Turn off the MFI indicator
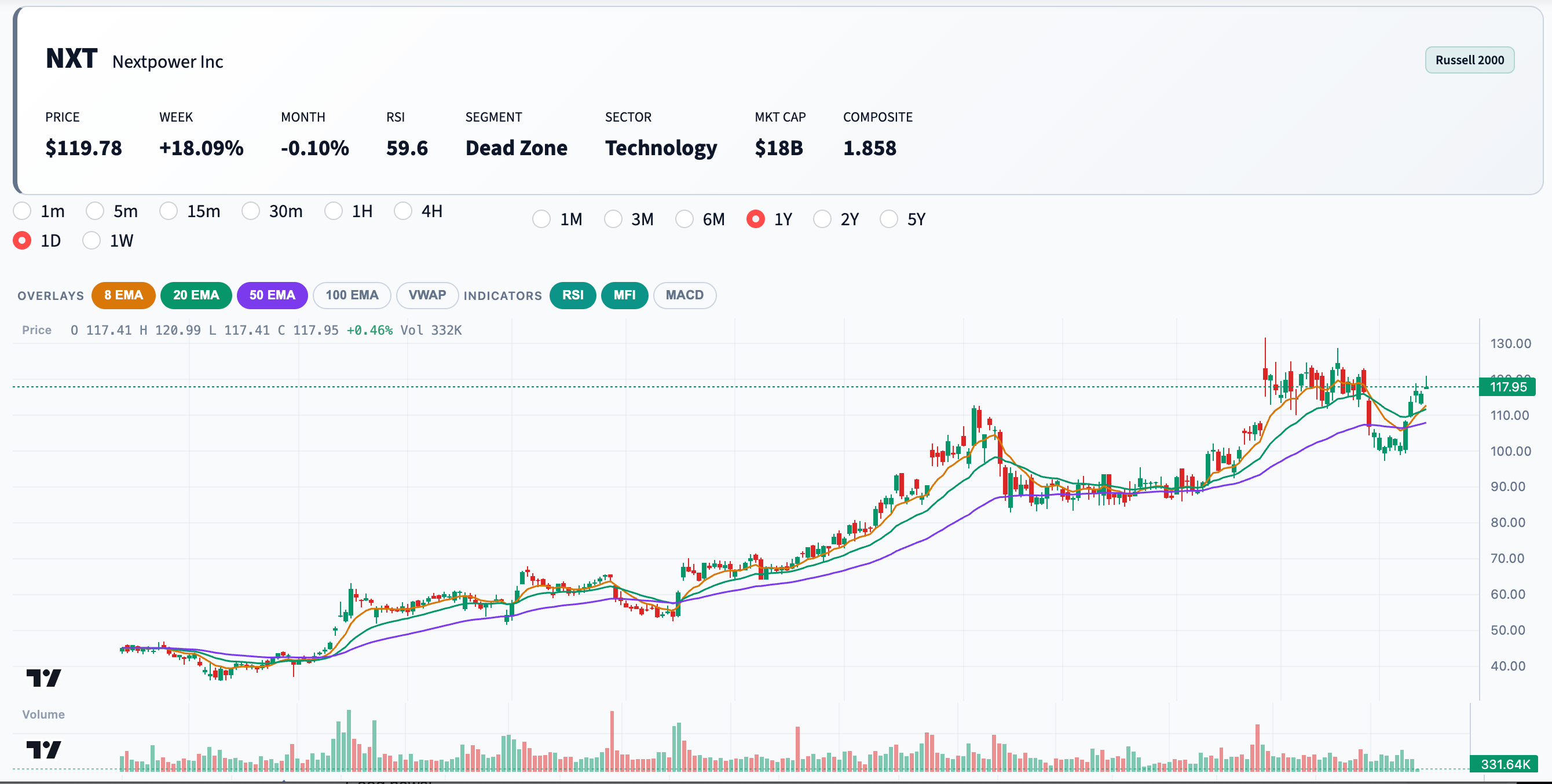Image resolution: width=1552 pixels, height=784 pixels. click(x=624, y=295)
